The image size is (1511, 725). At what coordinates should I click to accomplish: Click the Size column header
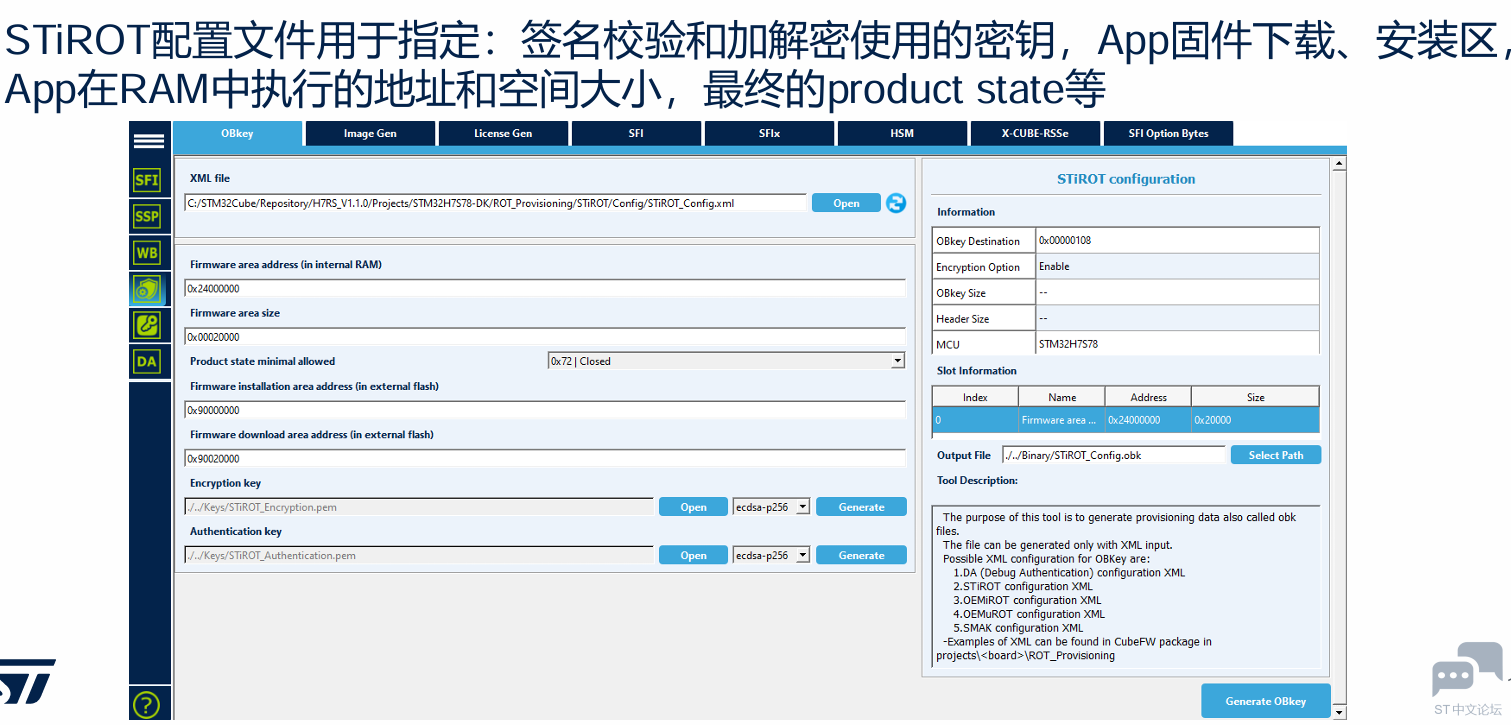point(1255,397)
